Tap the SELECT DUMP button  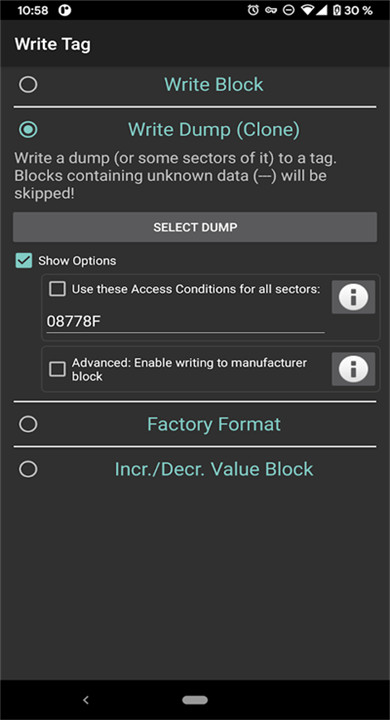[195, 227]
